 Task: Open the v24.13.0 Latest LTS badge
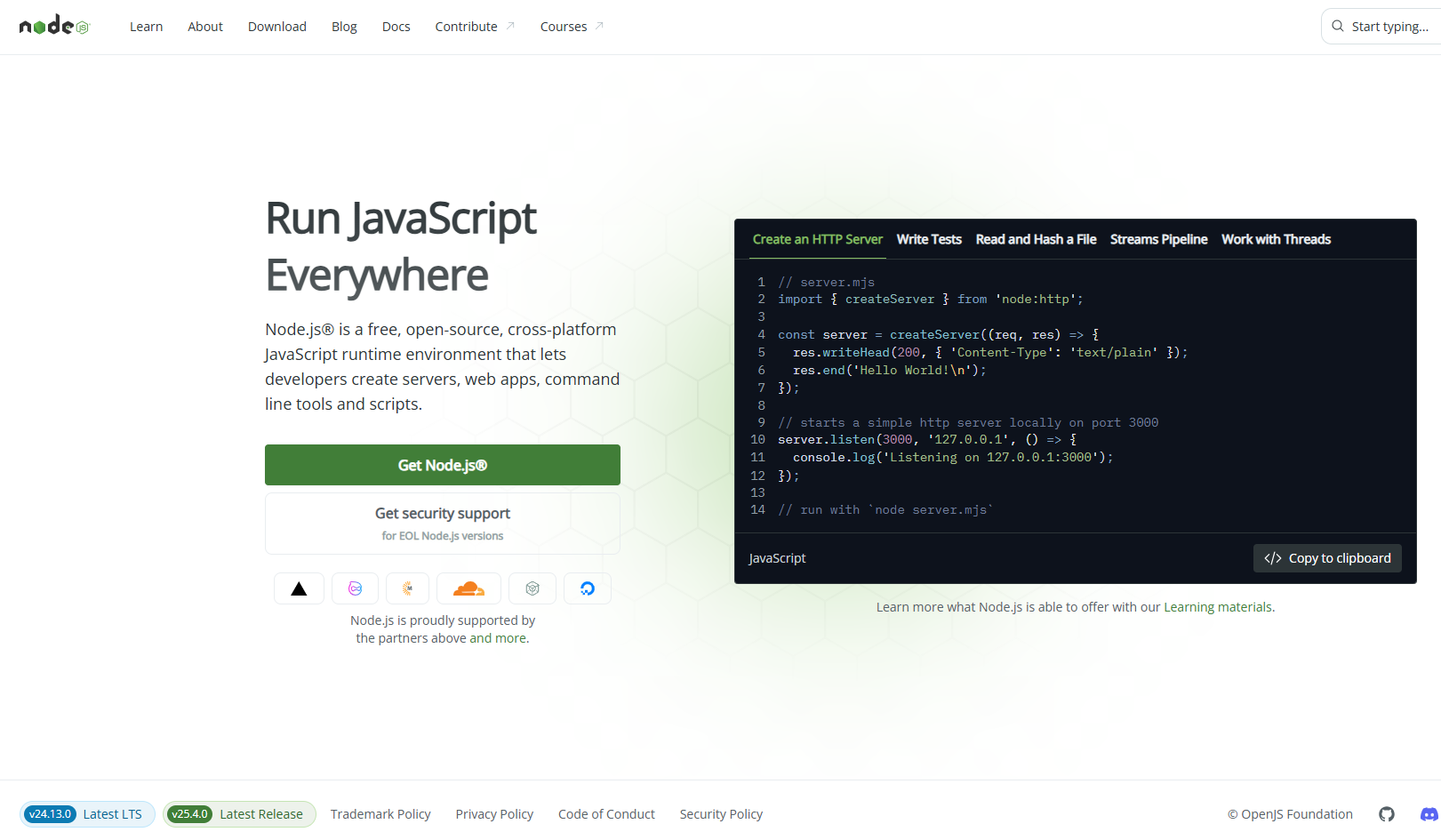pos(87,814)
